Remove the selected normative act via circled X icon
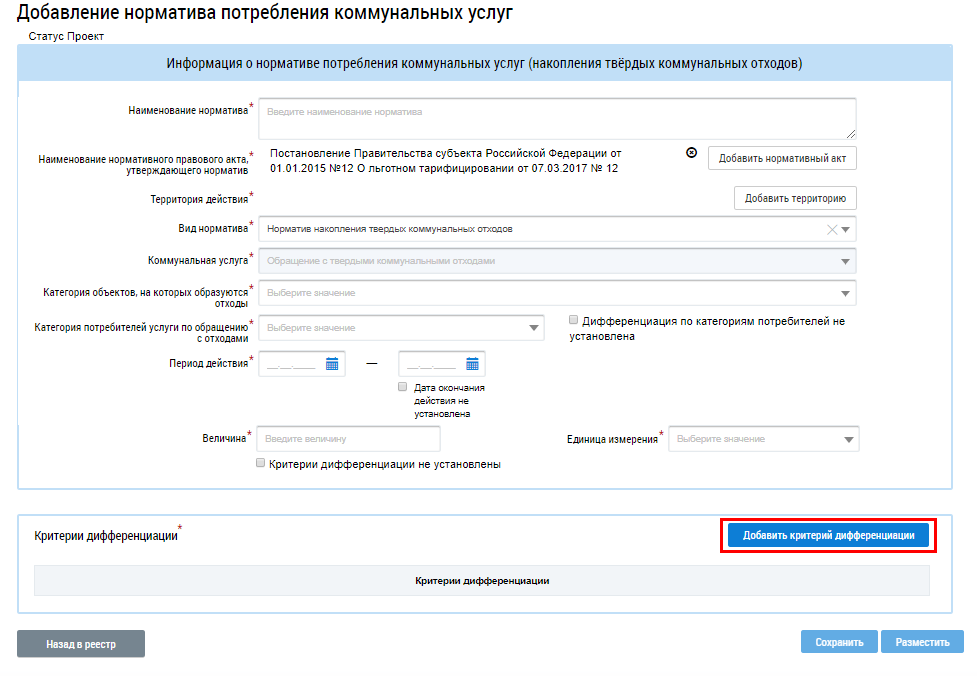Viewport: 977px width, 676px height. 691,153
